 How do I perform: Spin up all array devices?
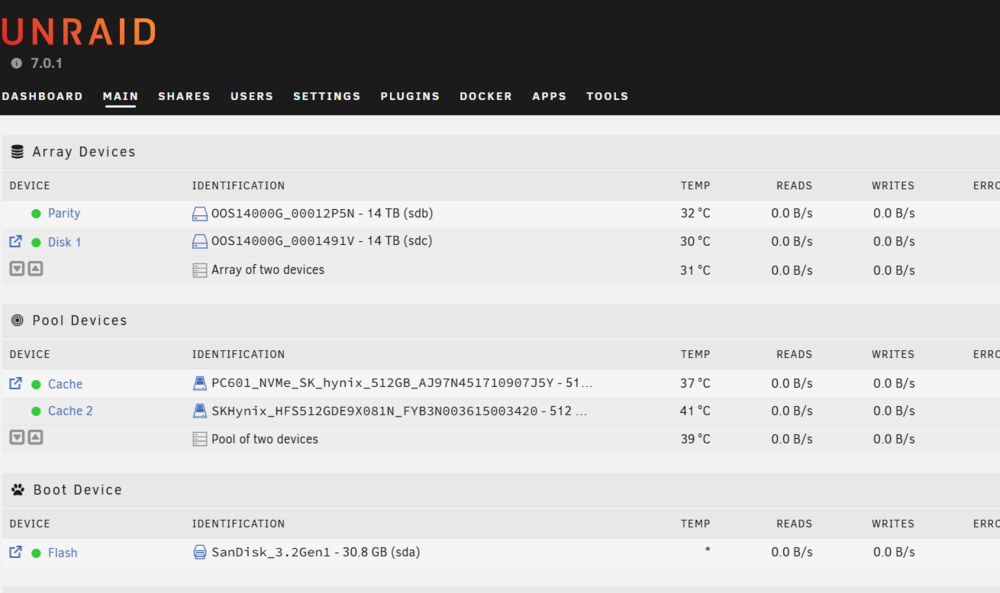tap(36, 268)
